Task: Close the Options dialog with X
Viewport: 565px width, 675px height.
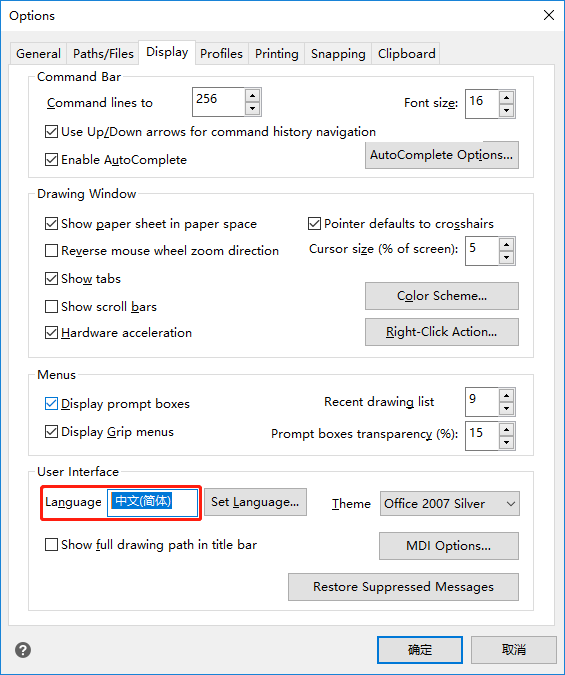Action: point(549,15)
